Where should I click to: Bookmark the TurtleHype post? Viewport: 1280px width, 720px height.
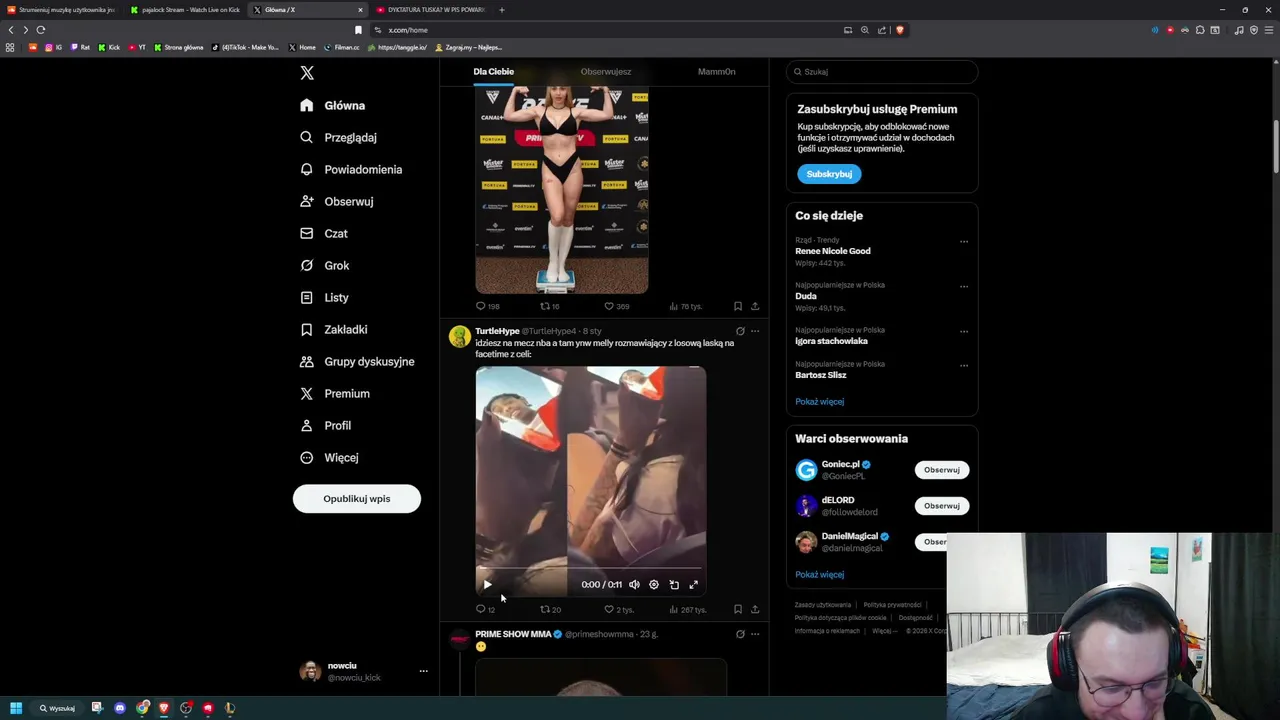738,609
